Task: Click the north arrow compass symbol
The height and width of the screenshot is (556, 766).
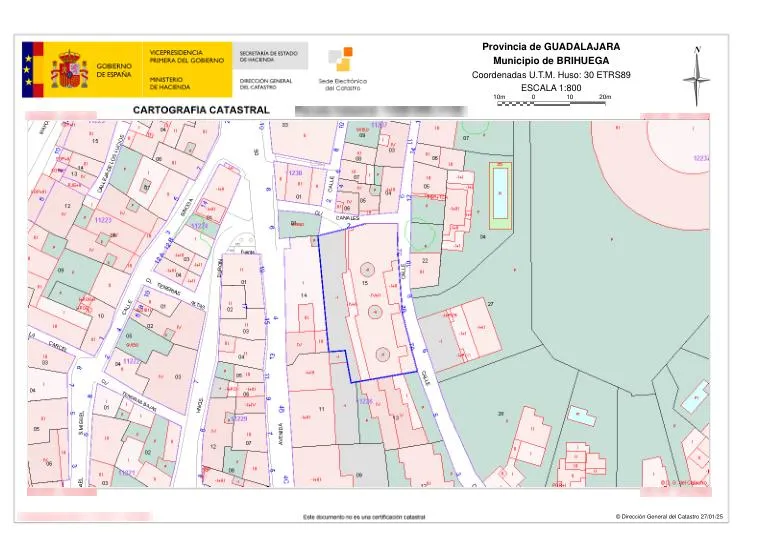Action: pos(697,76)
